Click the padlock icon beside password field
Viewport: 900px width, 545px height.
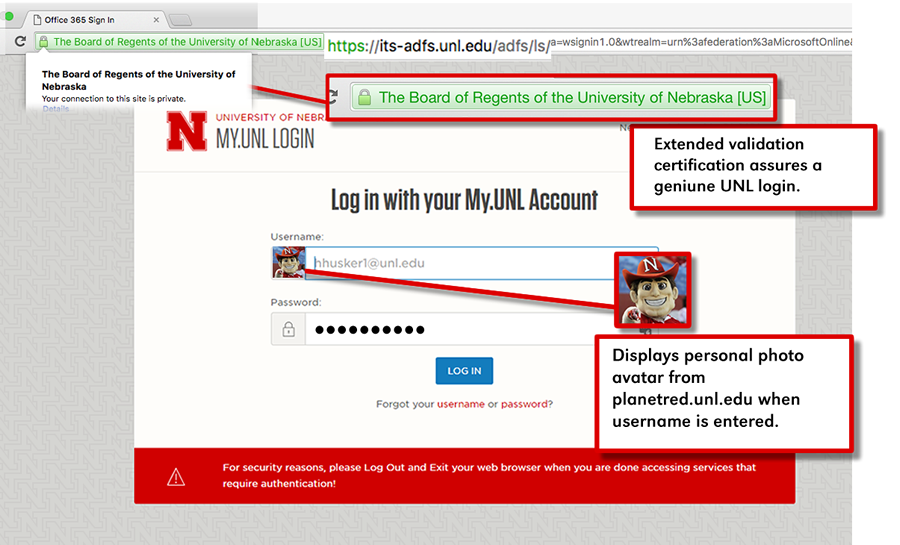pyautogui.click(x=288, y=329)
